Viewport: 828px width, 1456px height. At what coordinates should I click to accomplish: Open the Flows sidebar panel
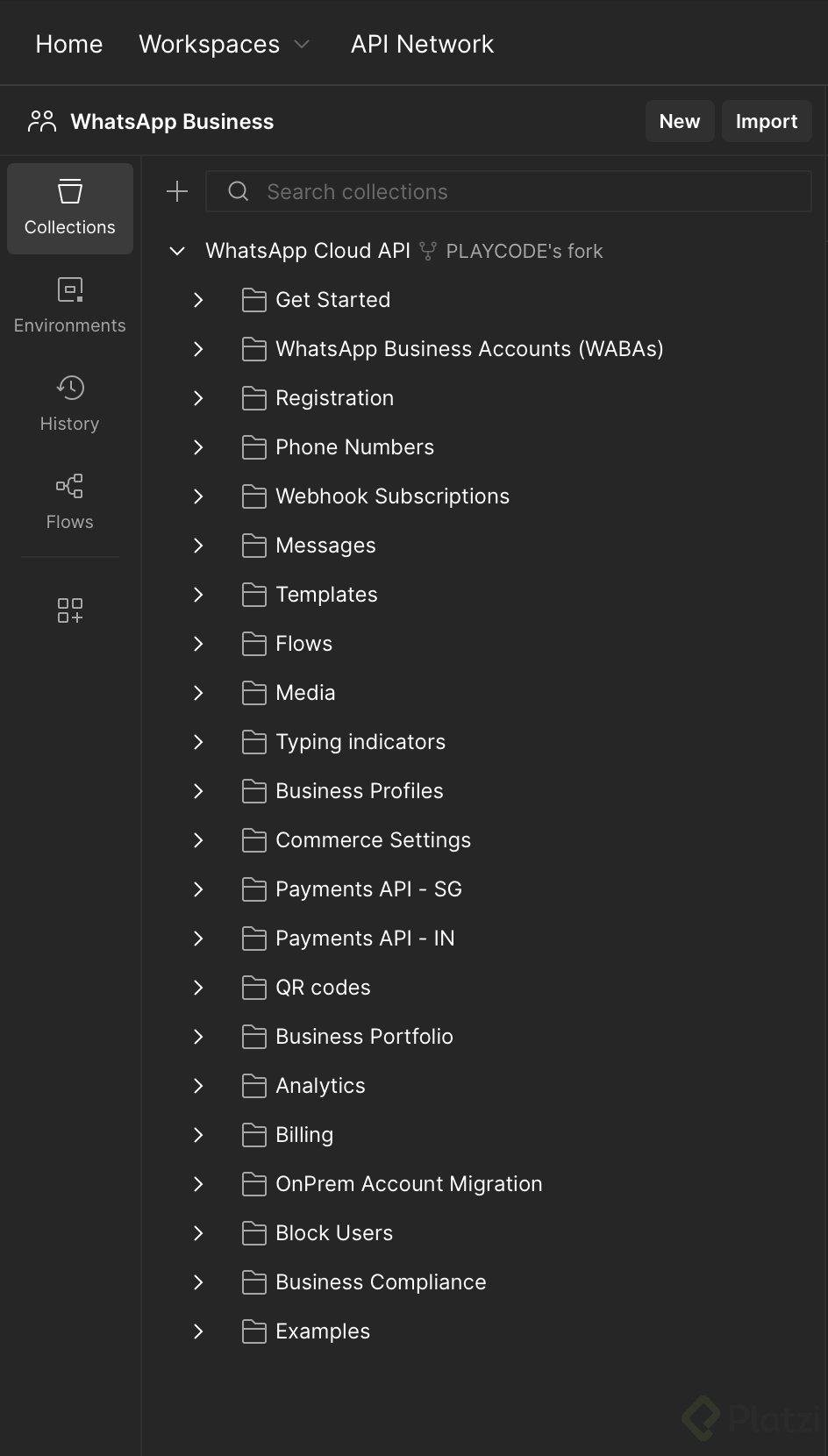[70, 502]
